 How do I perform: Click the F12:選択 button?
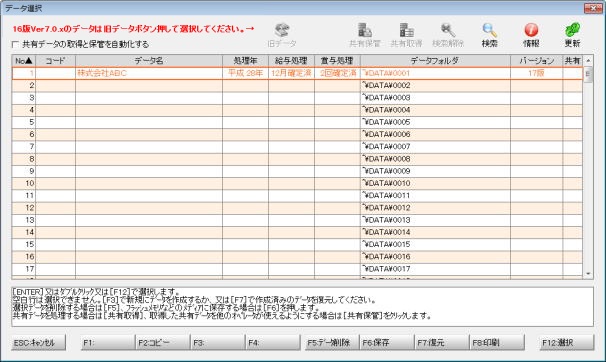click(567, 343)
